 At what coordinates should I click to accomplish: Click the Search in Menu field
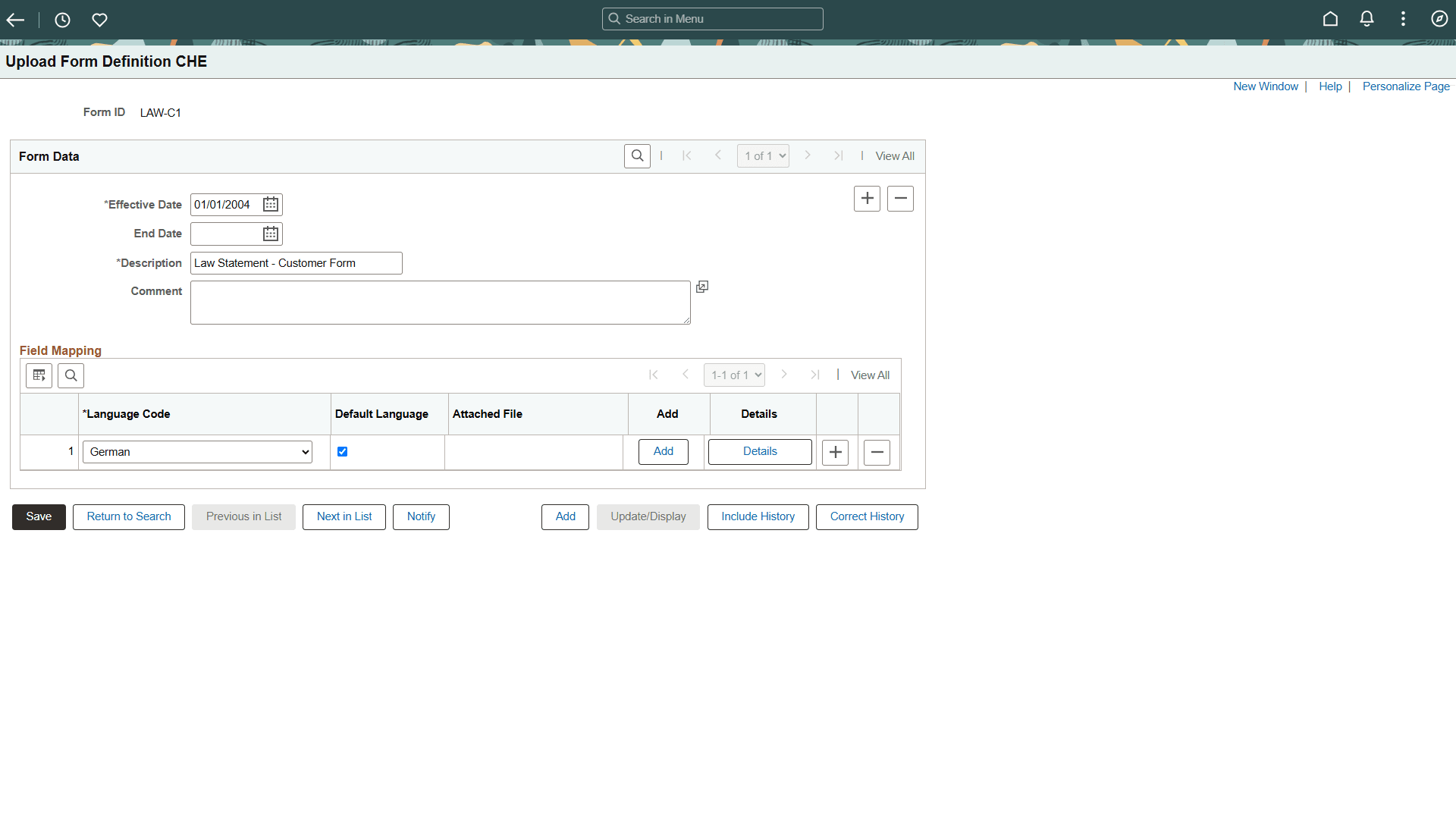click(x=713, y=19)
